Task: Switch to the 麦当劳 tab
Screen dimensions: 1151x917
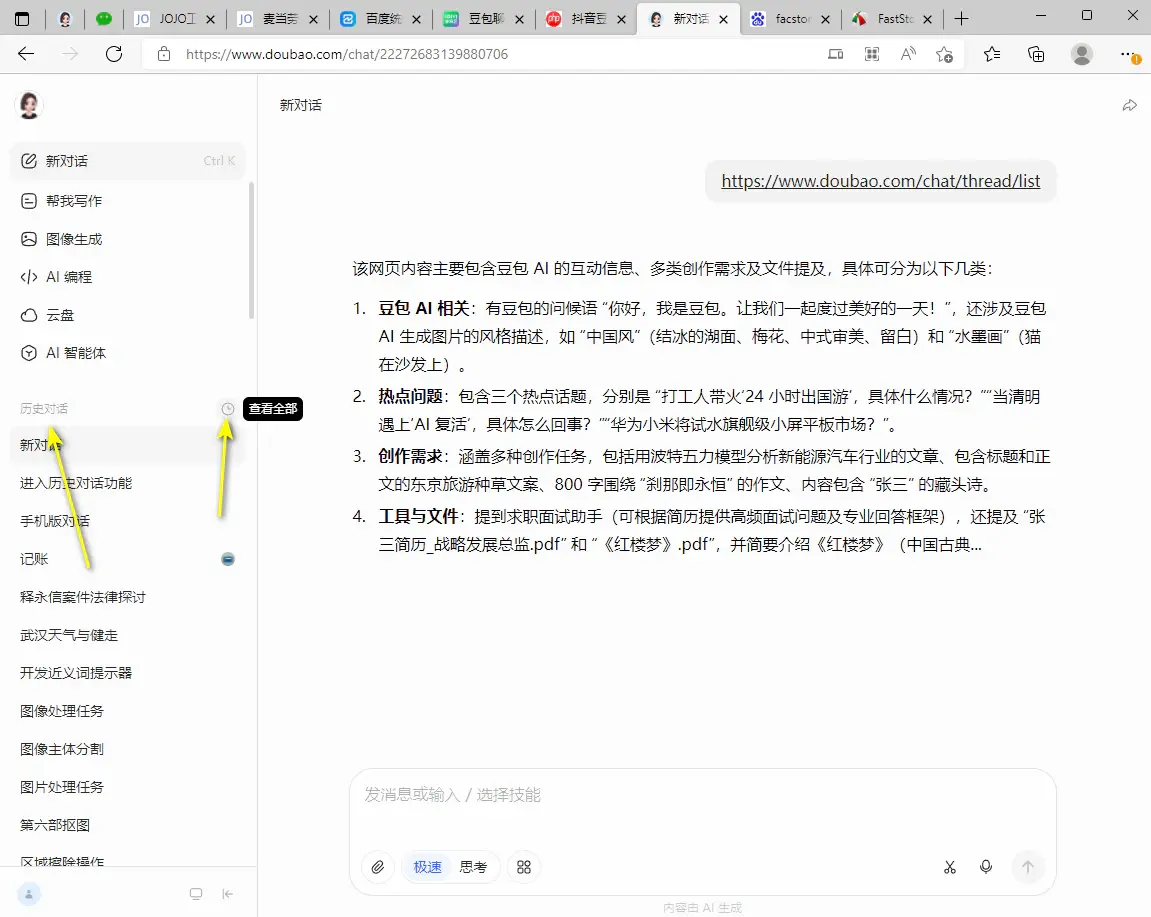Action: pos(277,19)
